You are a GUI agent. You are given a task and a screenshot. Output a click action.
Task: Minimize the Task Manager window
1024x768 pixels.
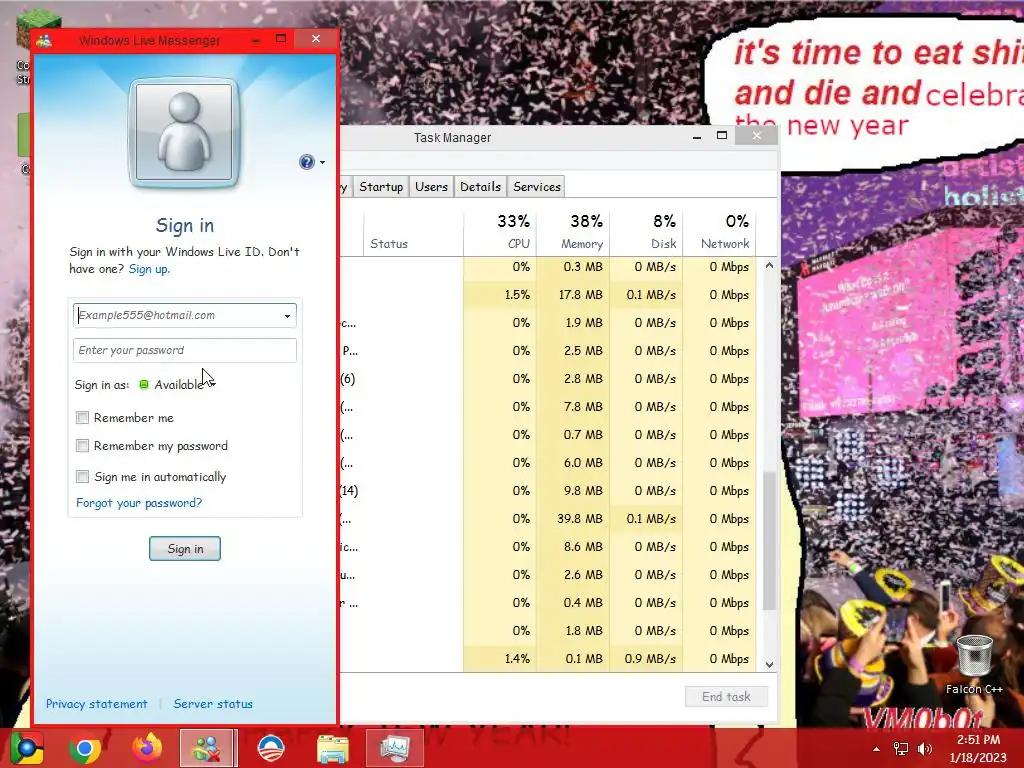coord(697,136)
